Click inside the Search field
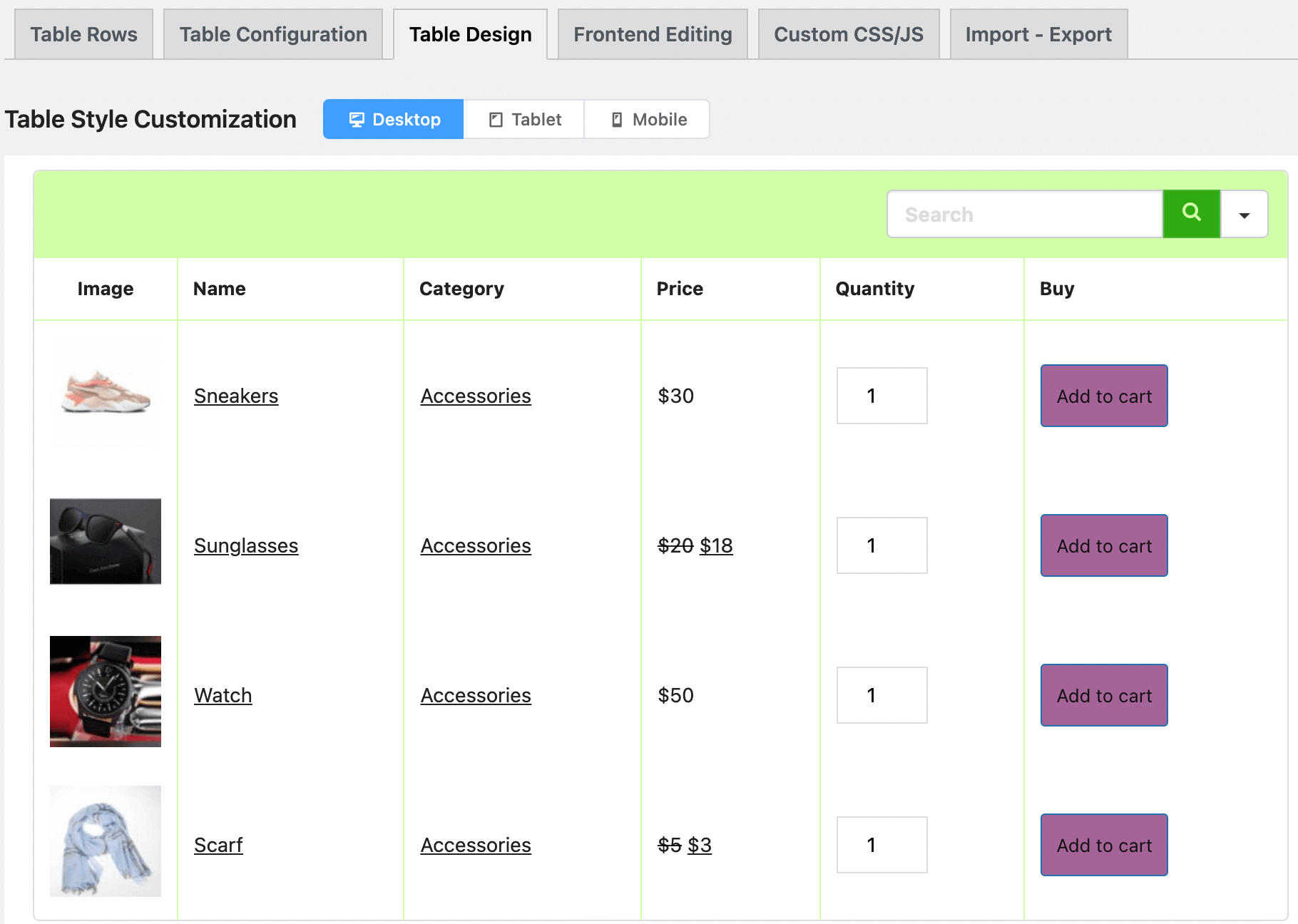1298x924 pixels. tap(1023, 213)
